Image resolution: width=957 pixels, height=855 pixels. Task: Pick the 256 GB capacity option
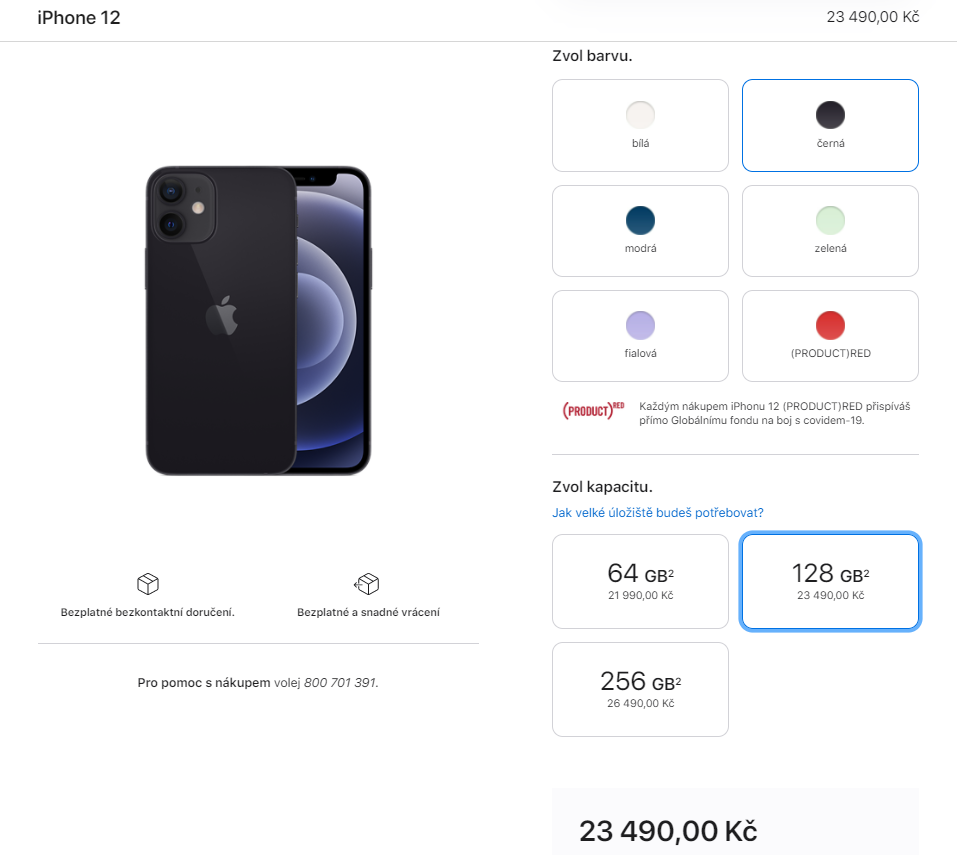[640, 690]
